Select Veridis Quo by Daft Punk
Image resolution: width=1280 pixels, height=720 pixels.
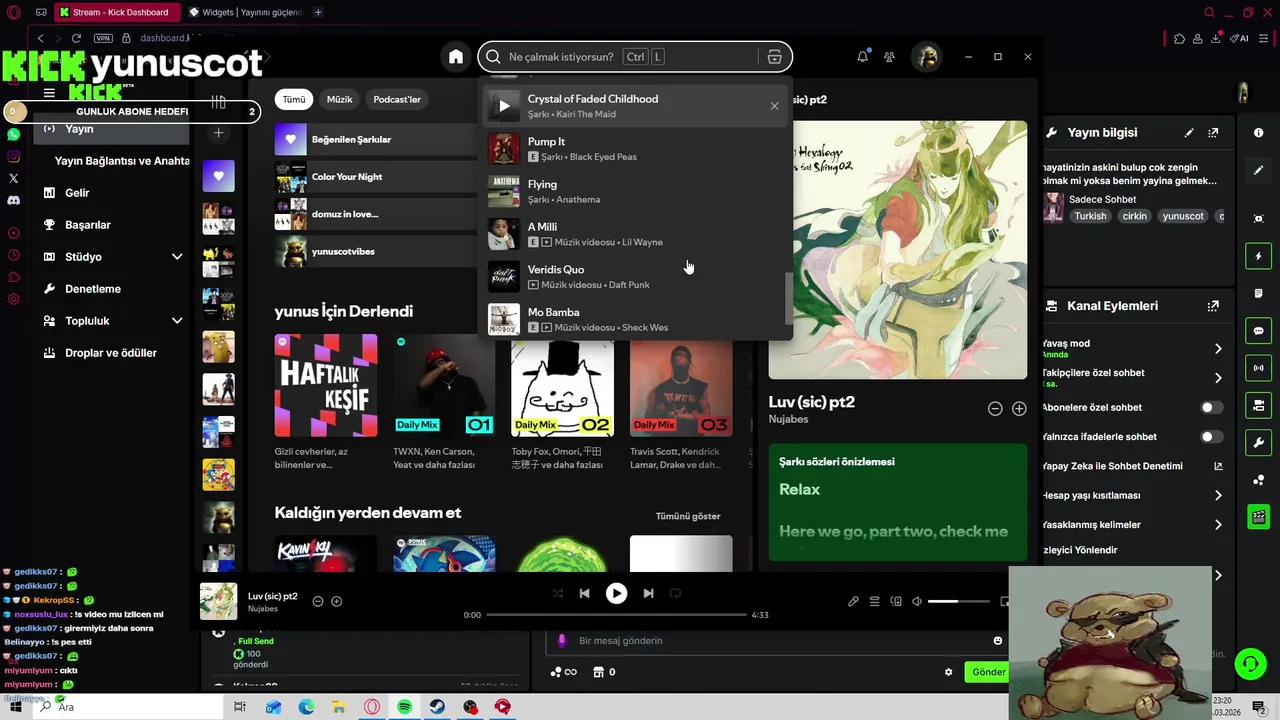(635, 277)
